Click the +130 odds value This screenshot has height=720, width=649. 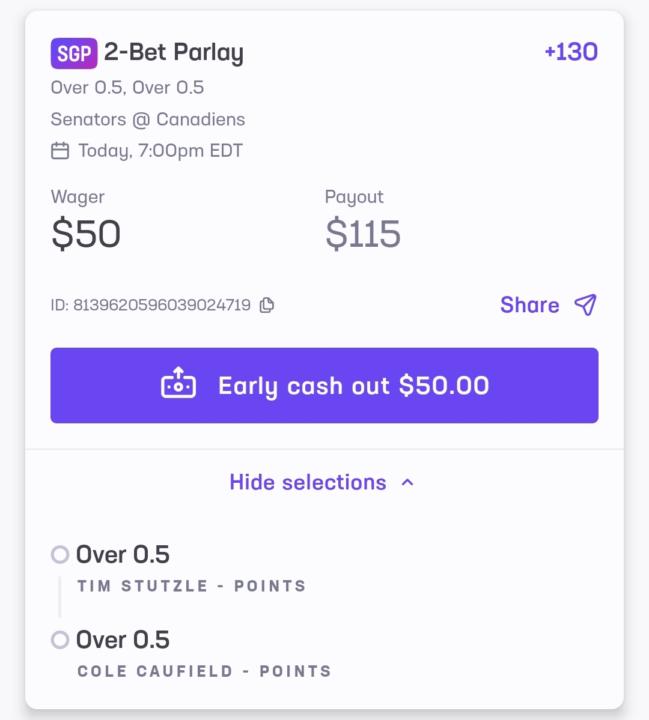[x=571, y=52]
